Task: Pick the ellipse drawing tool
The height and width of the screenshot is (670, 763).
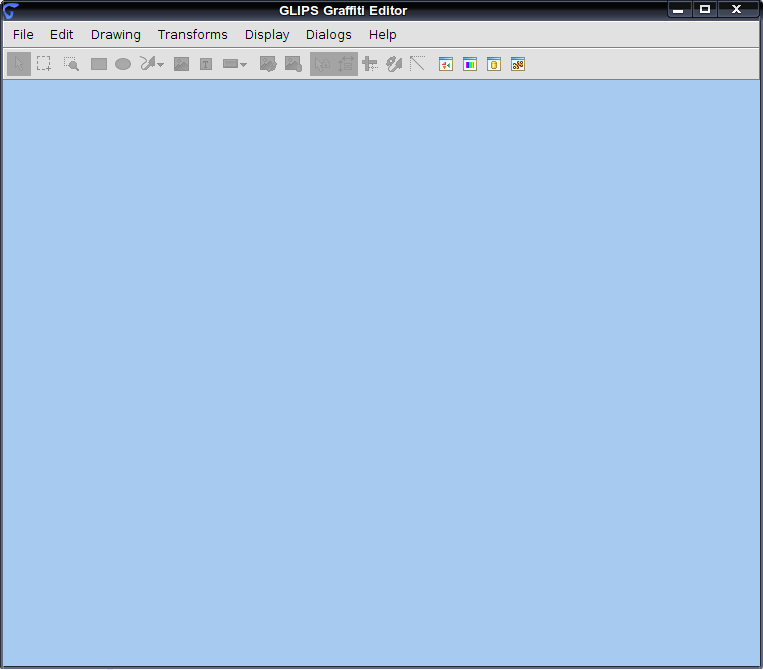Action: 123,64
